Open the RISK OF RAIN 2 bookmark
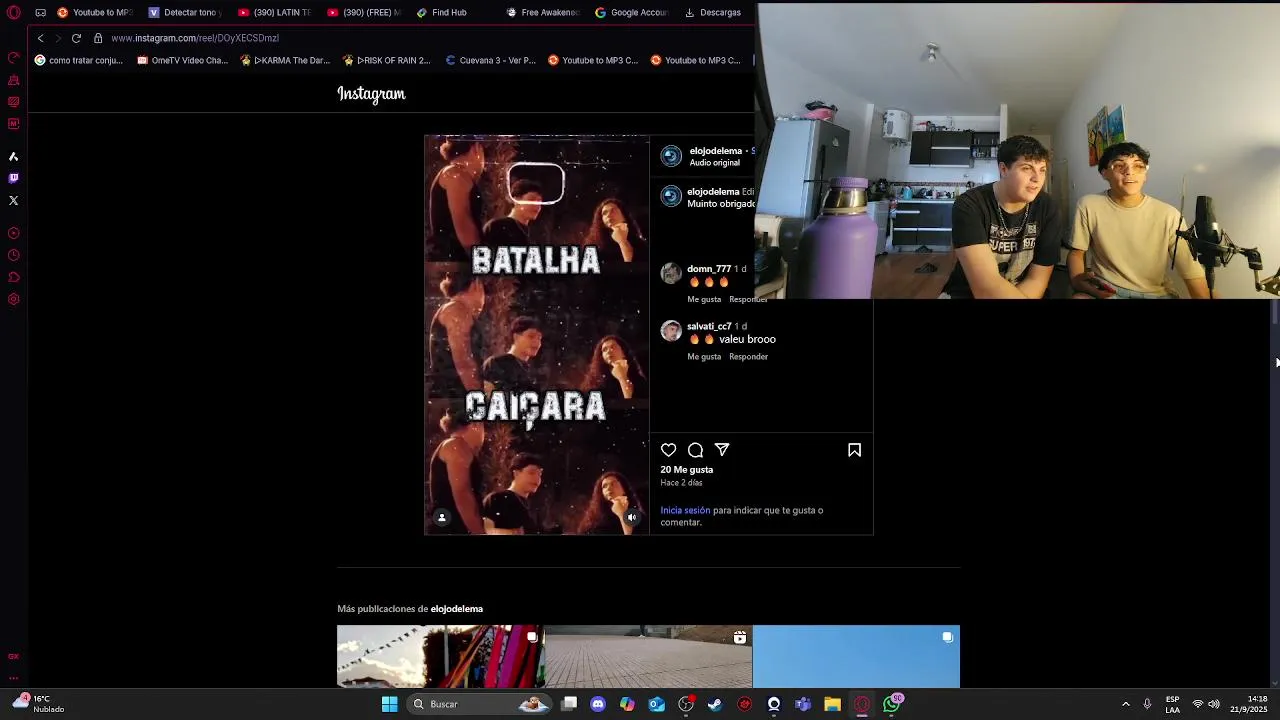The width and height of the screenshot is (1280, 720). pos(387,60)
